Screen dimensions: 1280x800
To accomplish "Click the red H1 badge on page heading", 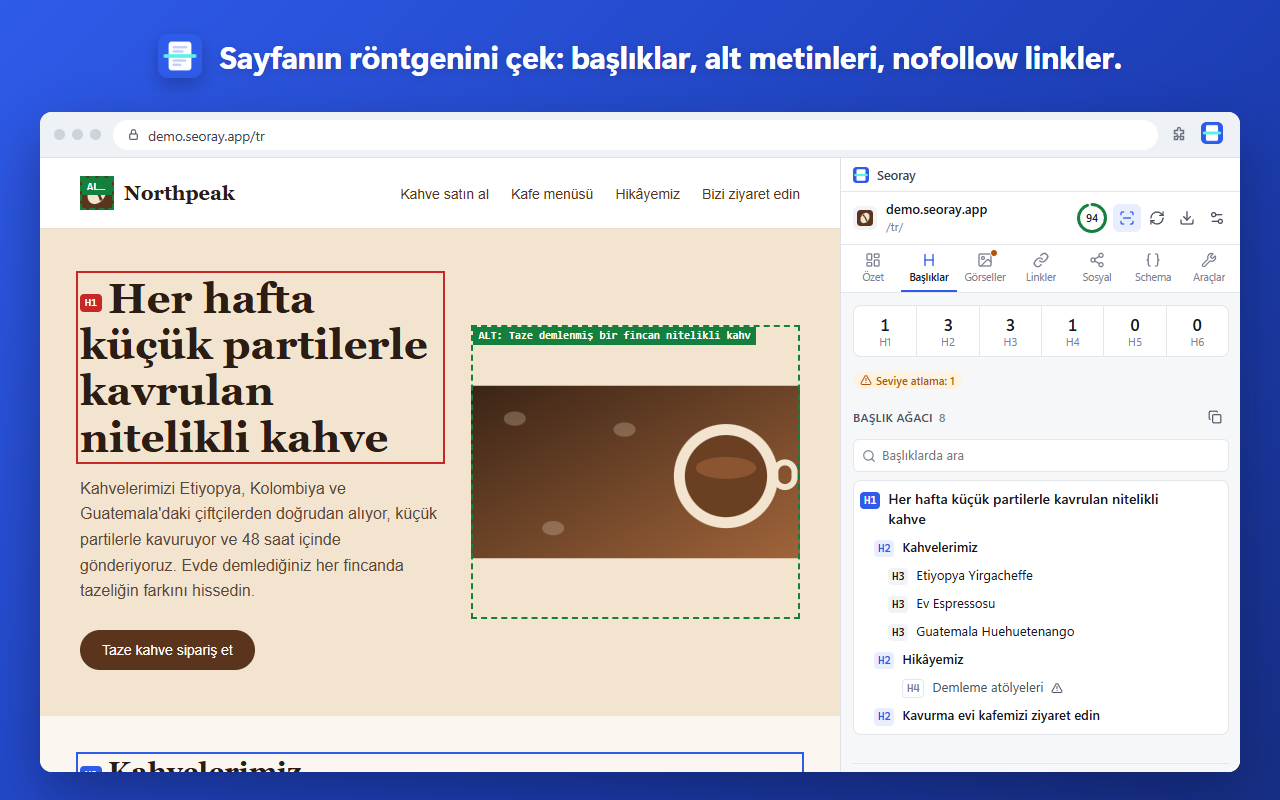I will 91,303.
